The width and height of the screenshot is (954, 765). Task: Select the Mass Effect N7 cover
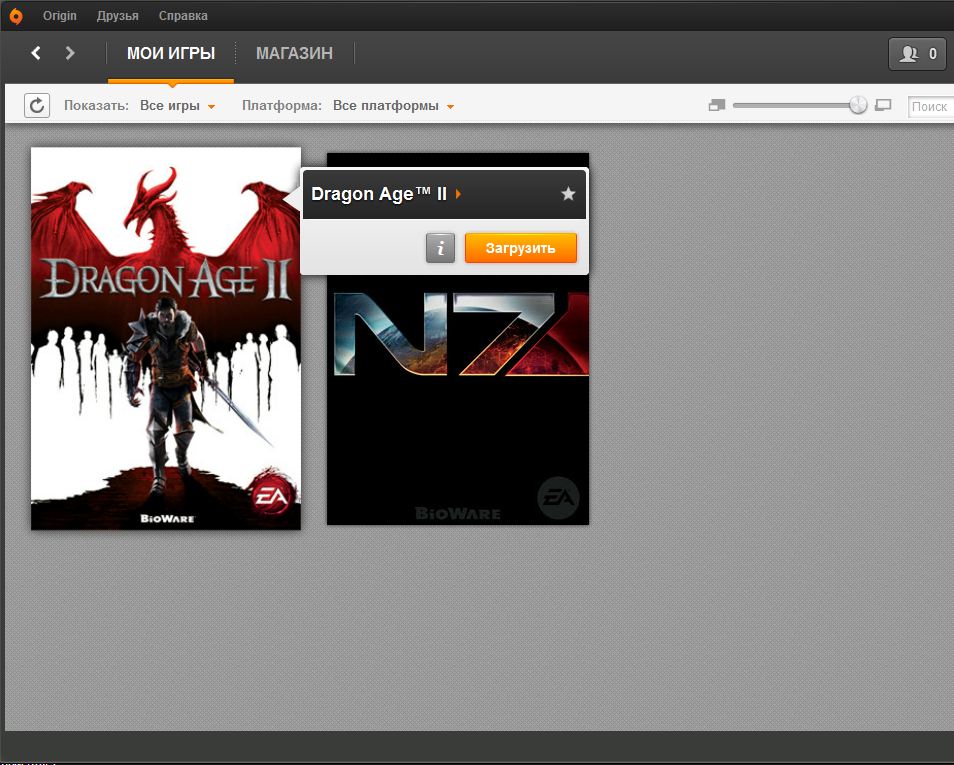(458, 399)
